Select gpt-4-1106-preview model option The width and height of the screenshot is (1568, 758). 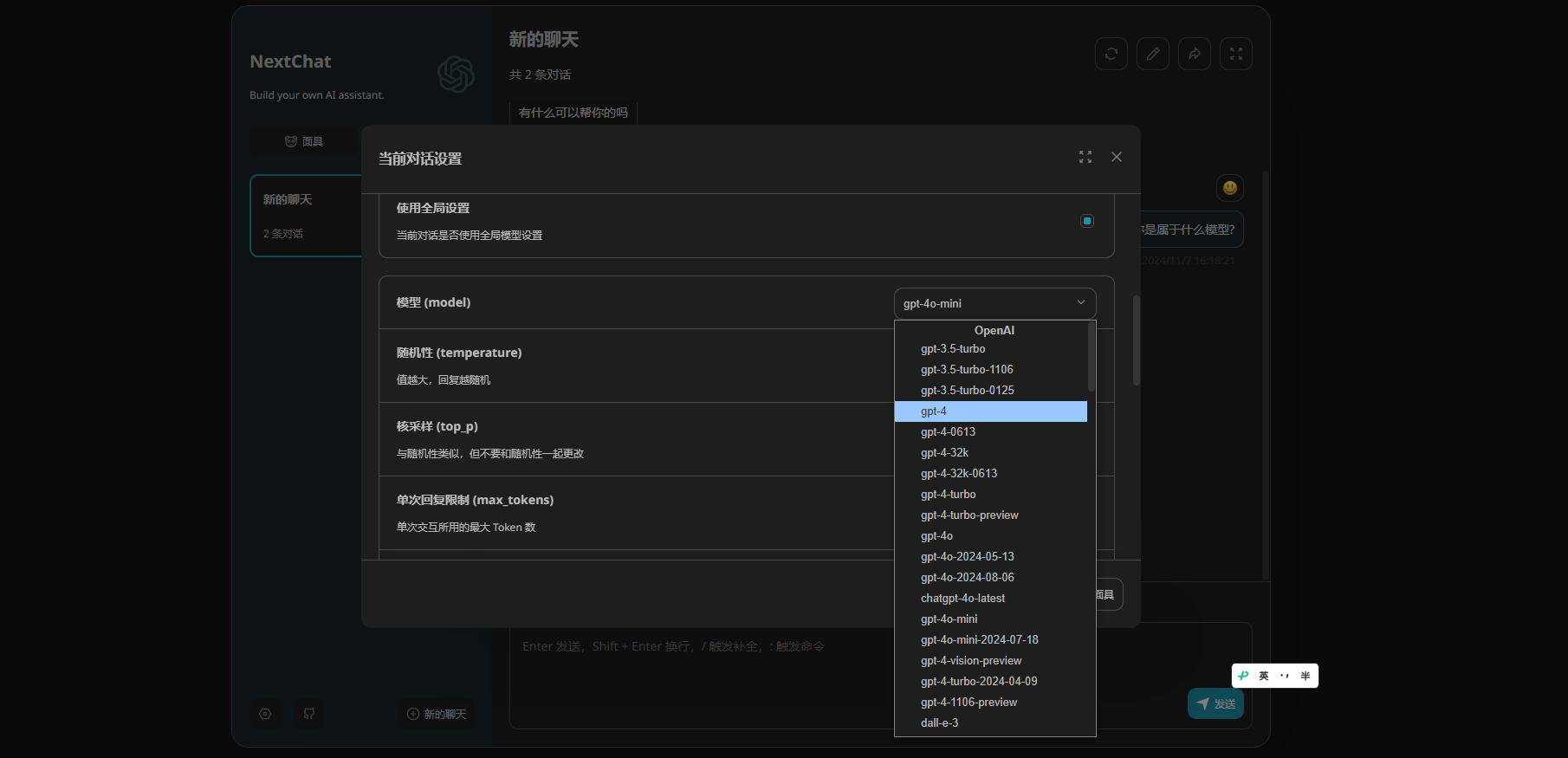[x=991, y=703]
